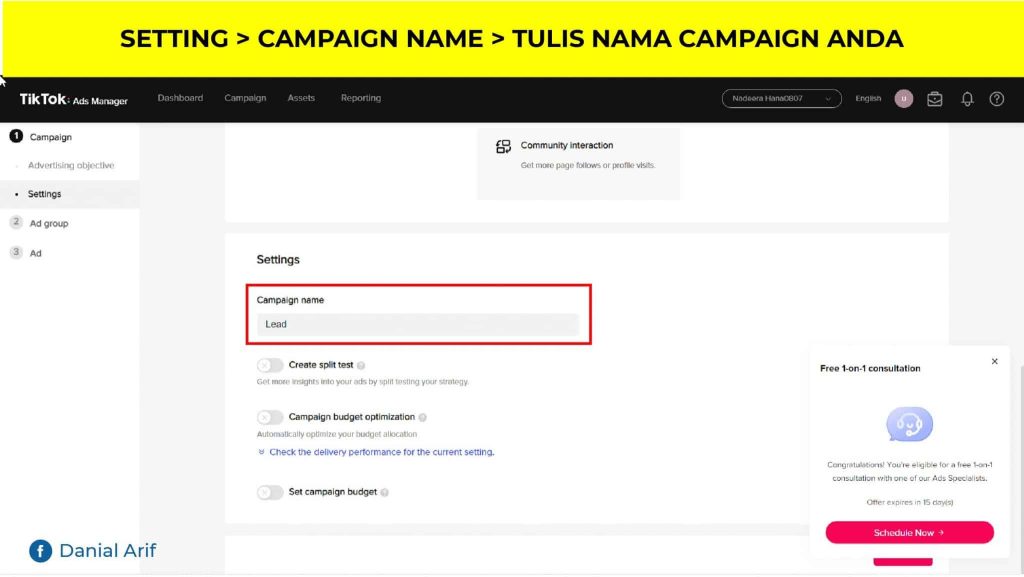Click the user profile avatar
The width and height of the screenshot is (1024, 577).
tap(904, 99)
